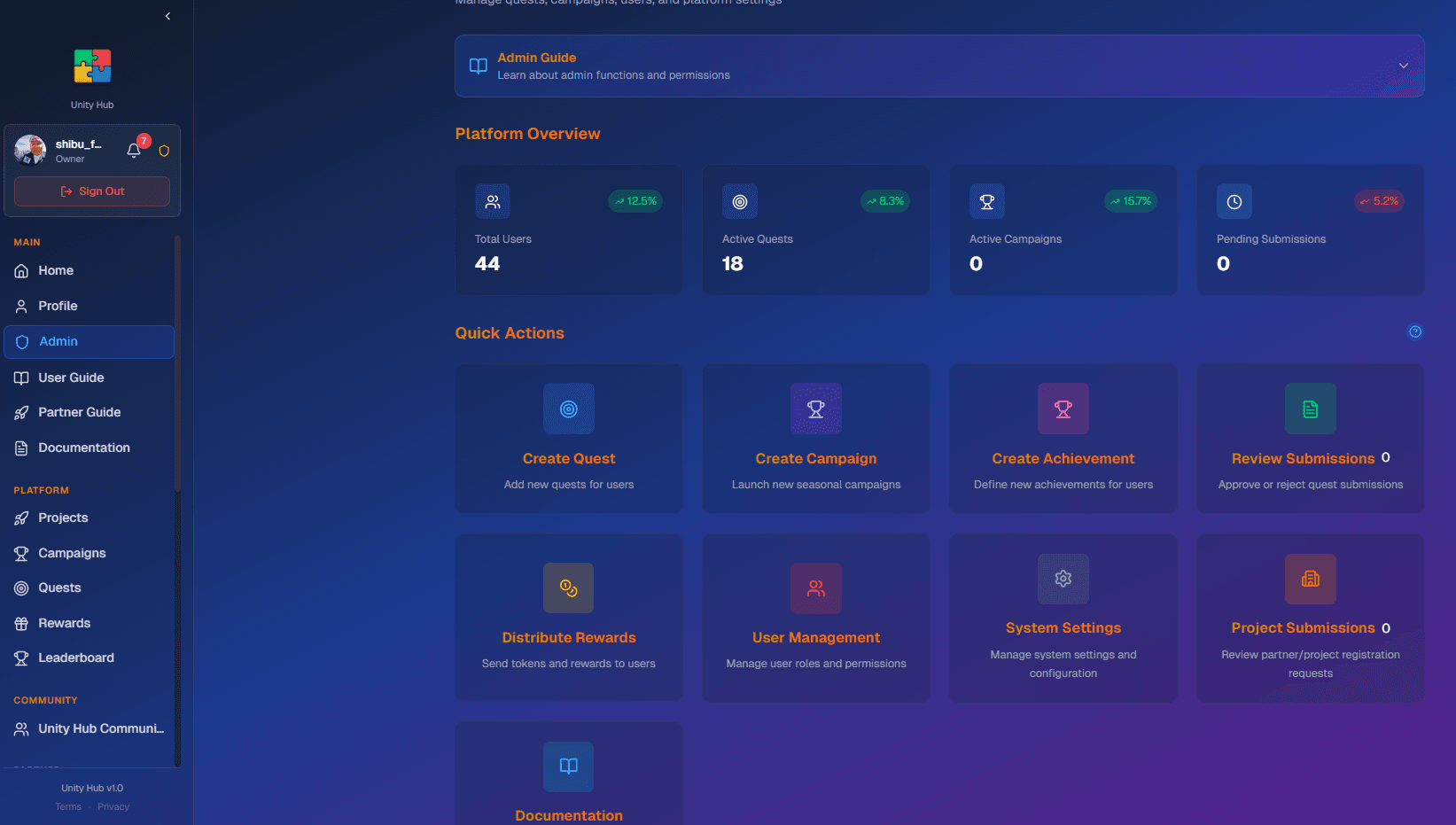Viewport: 1456px width, 825px height.
Task: Click the 12.5% growth badge
Action: click(635, 201)
